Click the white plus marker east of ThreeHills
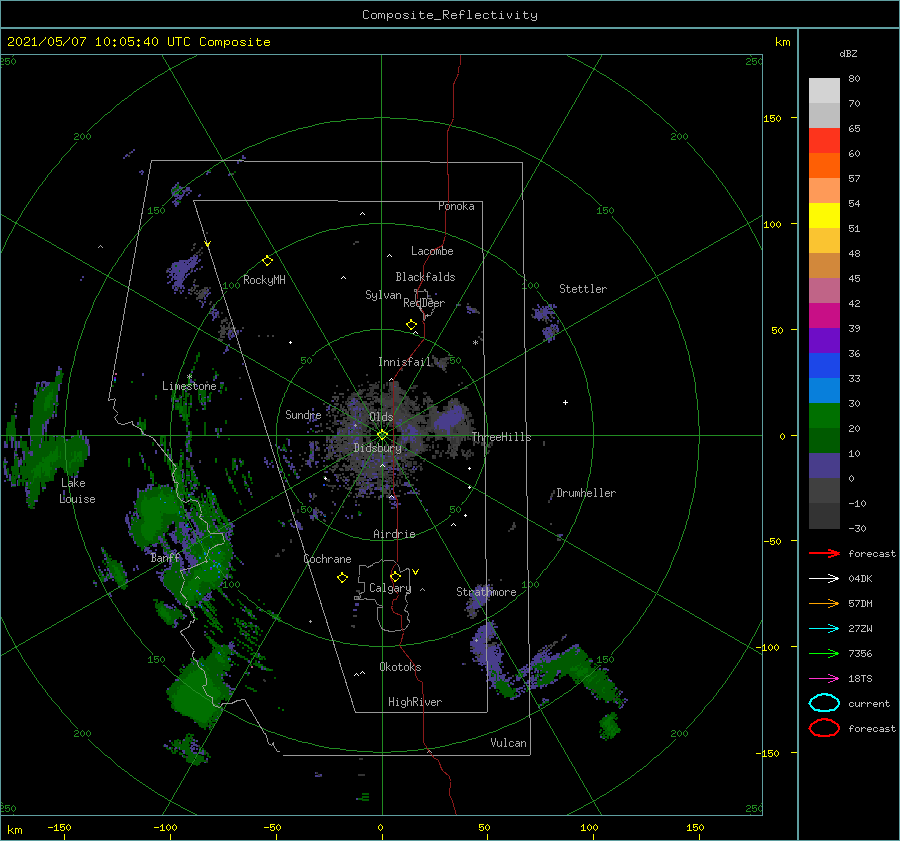The image size is (900, 841). point(565,402)
